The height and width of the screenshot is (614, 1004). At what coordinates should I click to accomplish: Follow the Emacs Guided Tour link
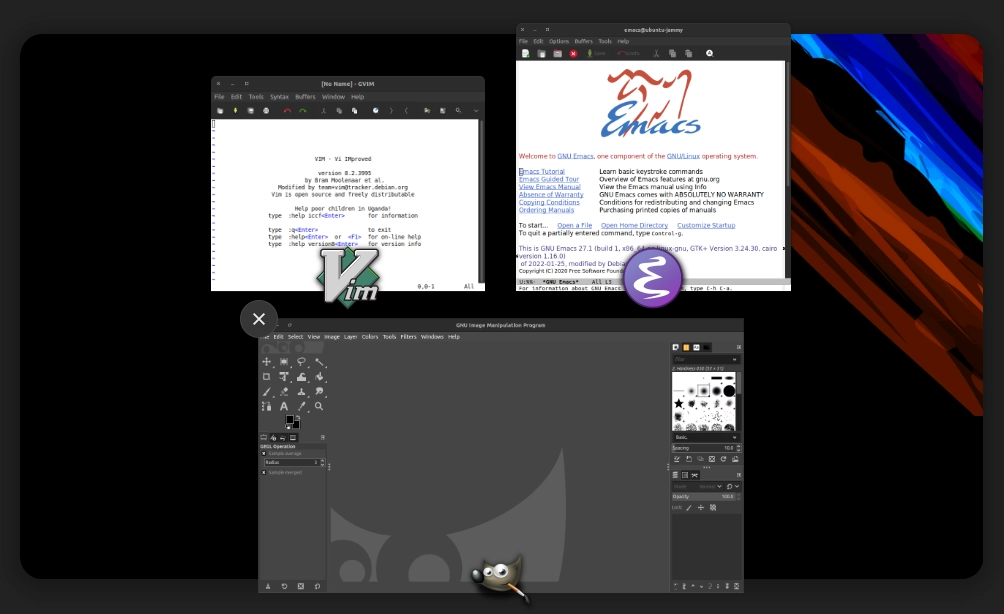click(549, 179)
